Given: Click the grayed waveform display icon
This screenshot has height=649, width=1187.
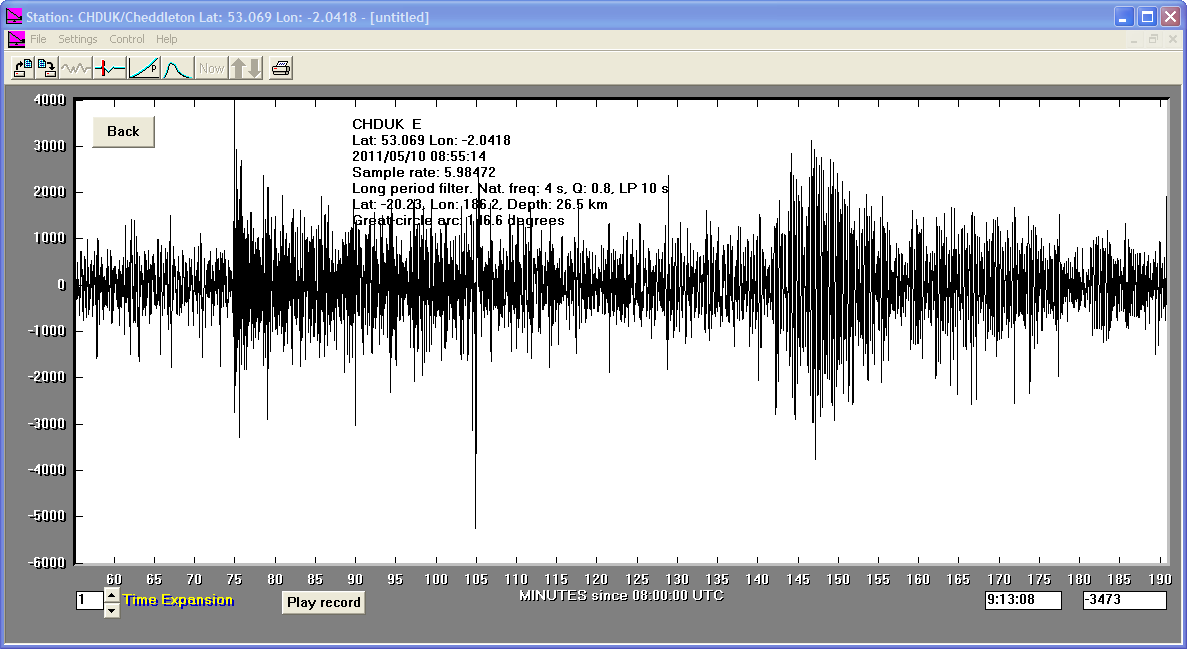Looking at the screenshot, I should point(76,68).
